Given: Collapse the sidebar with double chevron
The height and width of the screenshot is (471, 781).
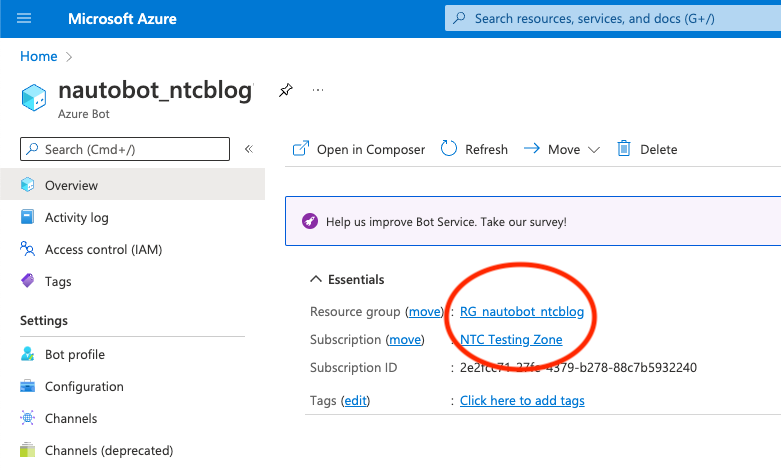Looking at the screenshot, I should [249, 149].
